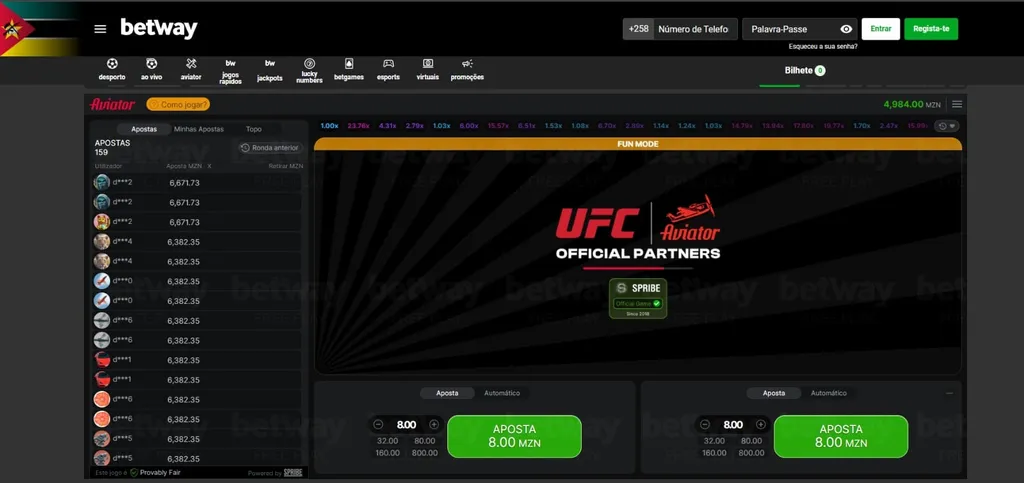Increase right bet amount with plus
The width and height of the screenshot is (1024, 483).
point(760,425)
